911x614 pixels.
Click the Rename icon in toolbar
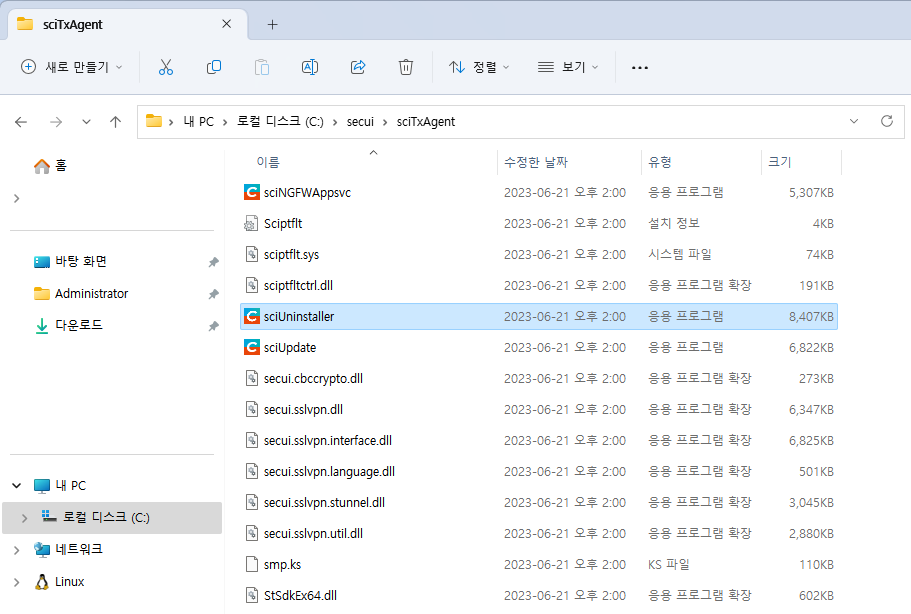point(310,67)
